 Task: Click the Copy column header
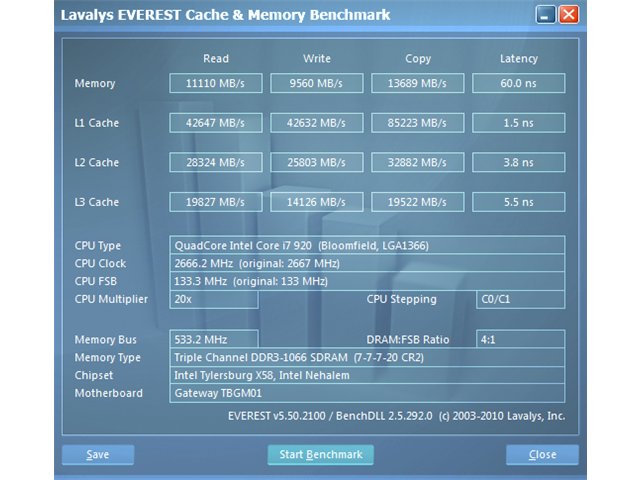coord(418,59)
